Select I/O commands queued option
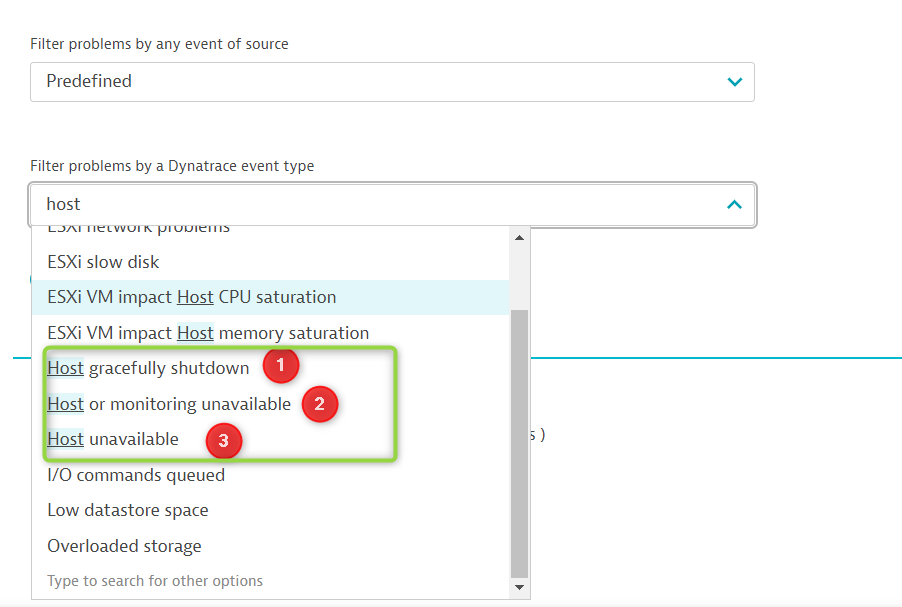 (136, 475)
